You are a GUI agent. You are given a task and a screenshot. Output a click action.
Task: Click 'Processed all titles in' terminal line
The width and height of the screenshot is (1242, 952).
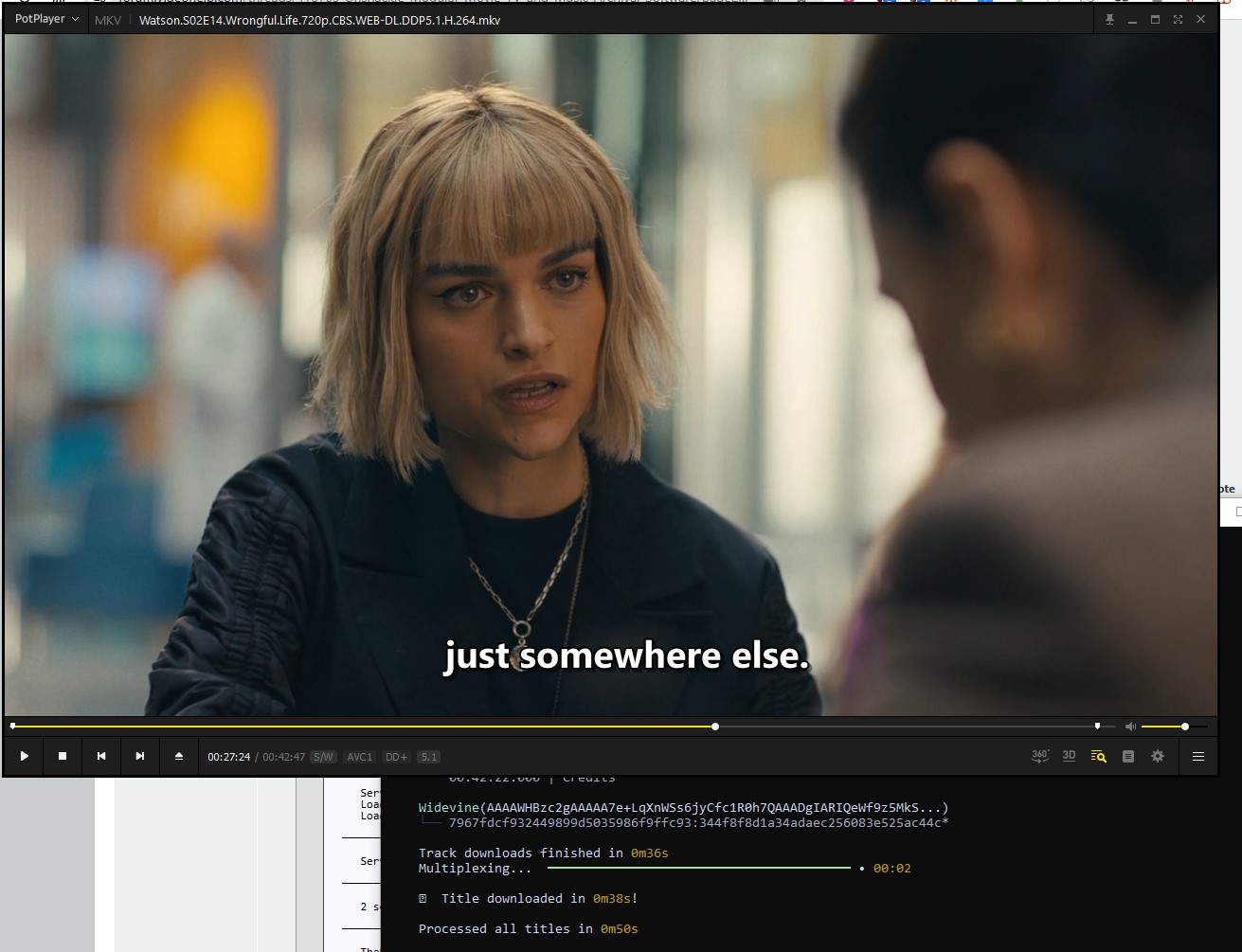529,929
